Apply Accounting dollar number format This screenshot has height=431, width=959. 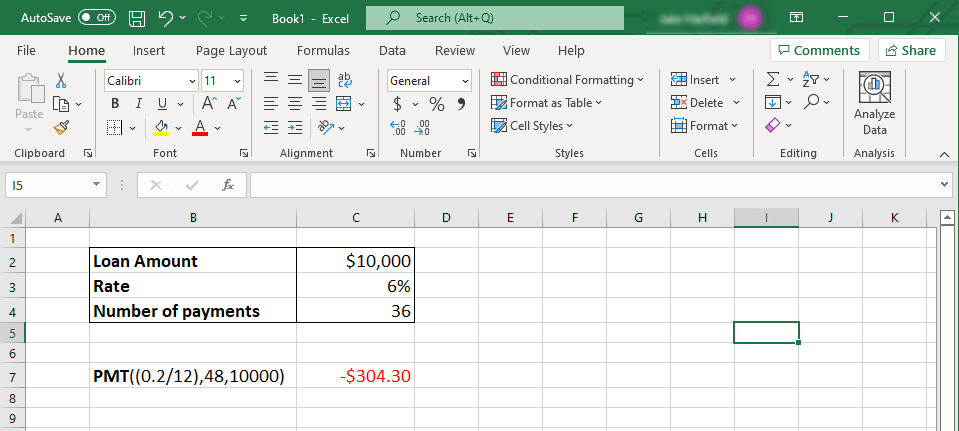tap(398, 105)
